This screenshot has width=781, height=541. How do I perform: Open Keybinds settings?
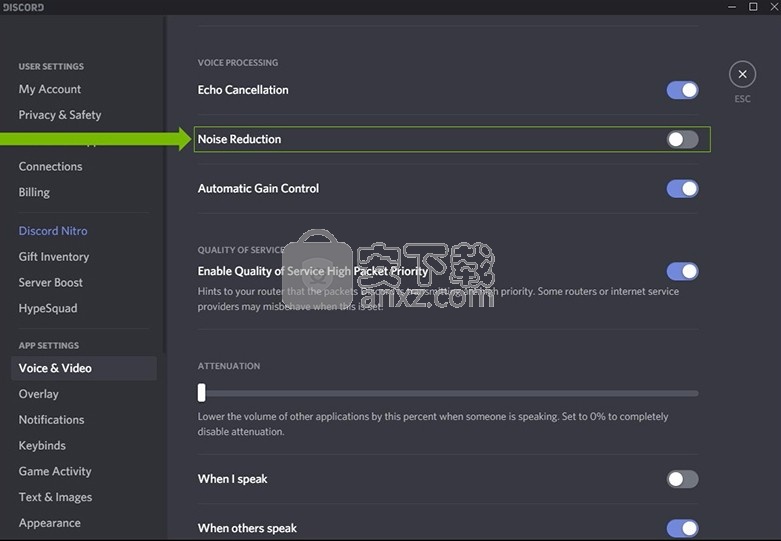[42, 445]
